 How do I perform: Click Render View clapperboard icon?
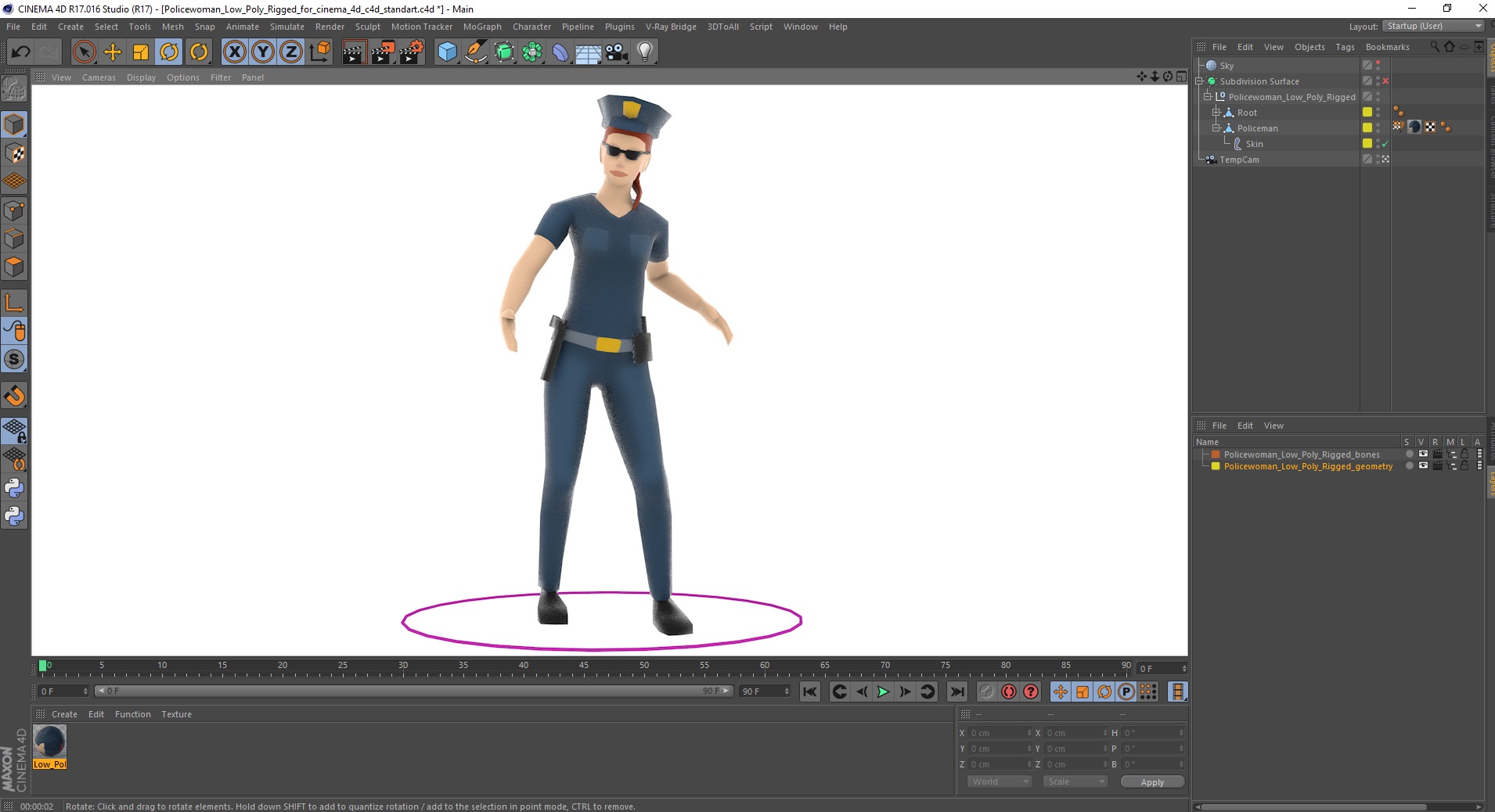(353, 52)
